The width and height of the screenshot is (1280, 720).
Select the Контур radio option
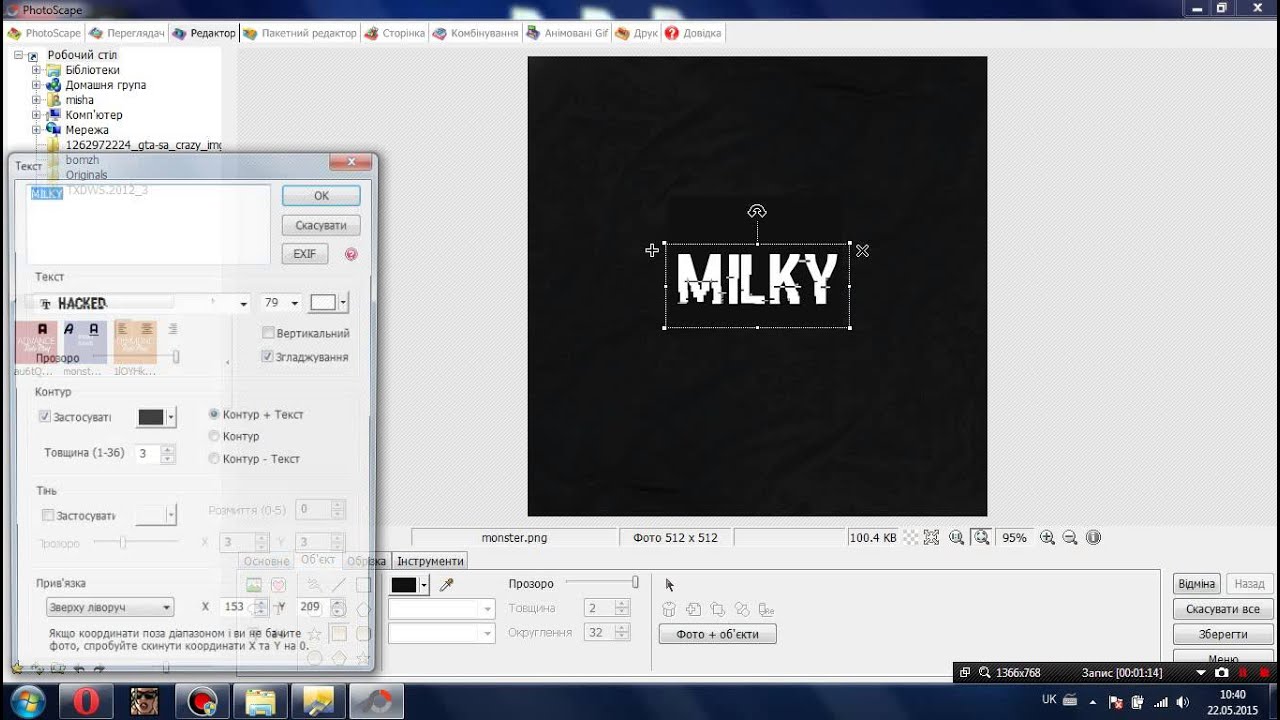coord(214,436)
